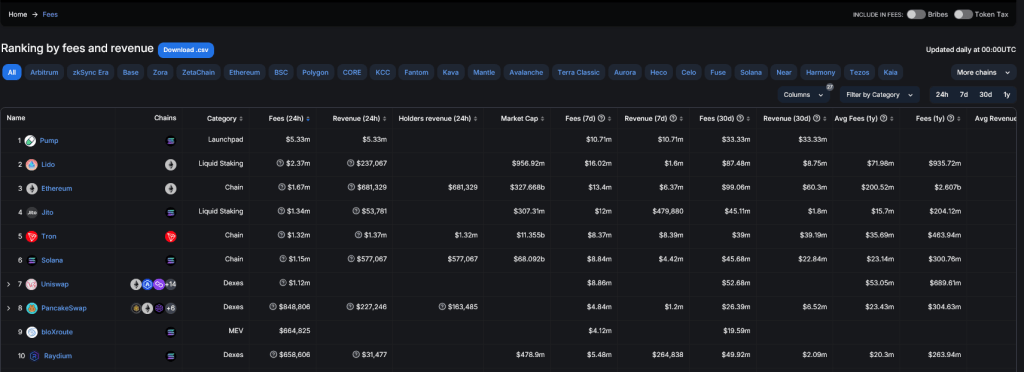
Task: Select the 7d time range tab
Action: [x=964, y=95]
